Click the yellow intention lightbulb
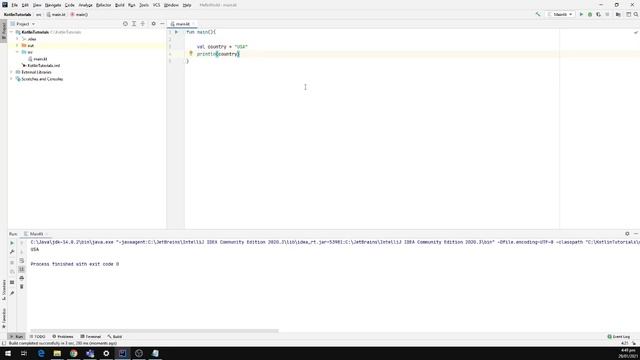The height and width of the screenshot is (360, 640). click(191, 53)
